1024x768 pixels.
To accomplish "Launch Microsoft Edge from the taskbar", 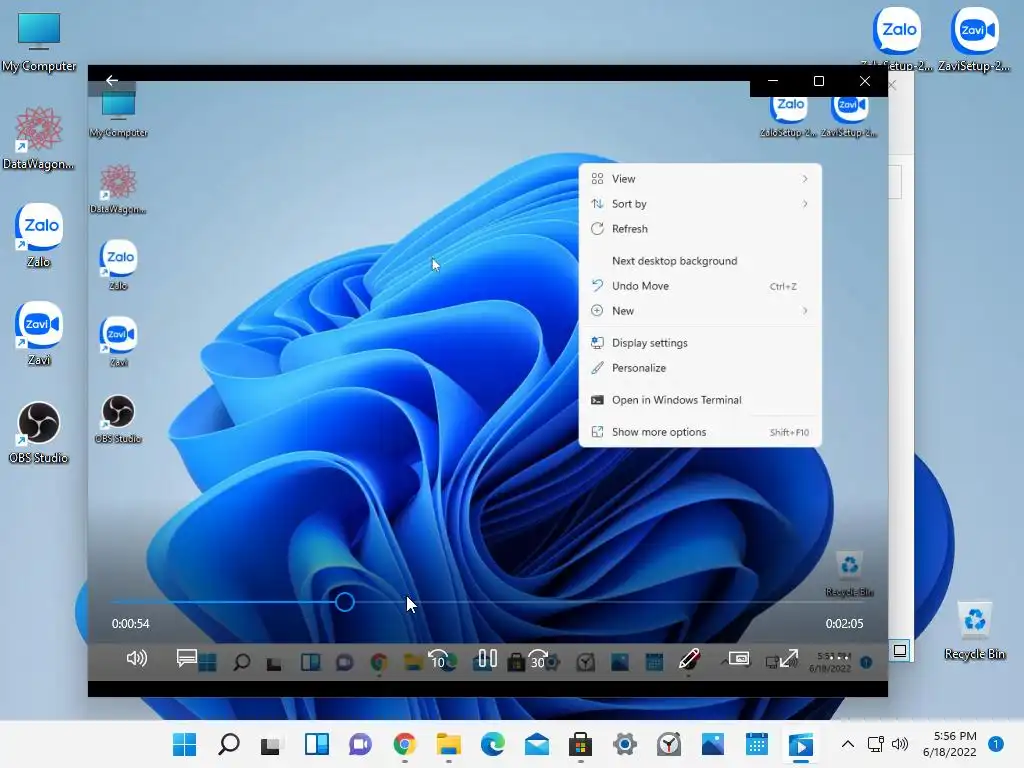I will pyautogui.click(x=492, y=744).
